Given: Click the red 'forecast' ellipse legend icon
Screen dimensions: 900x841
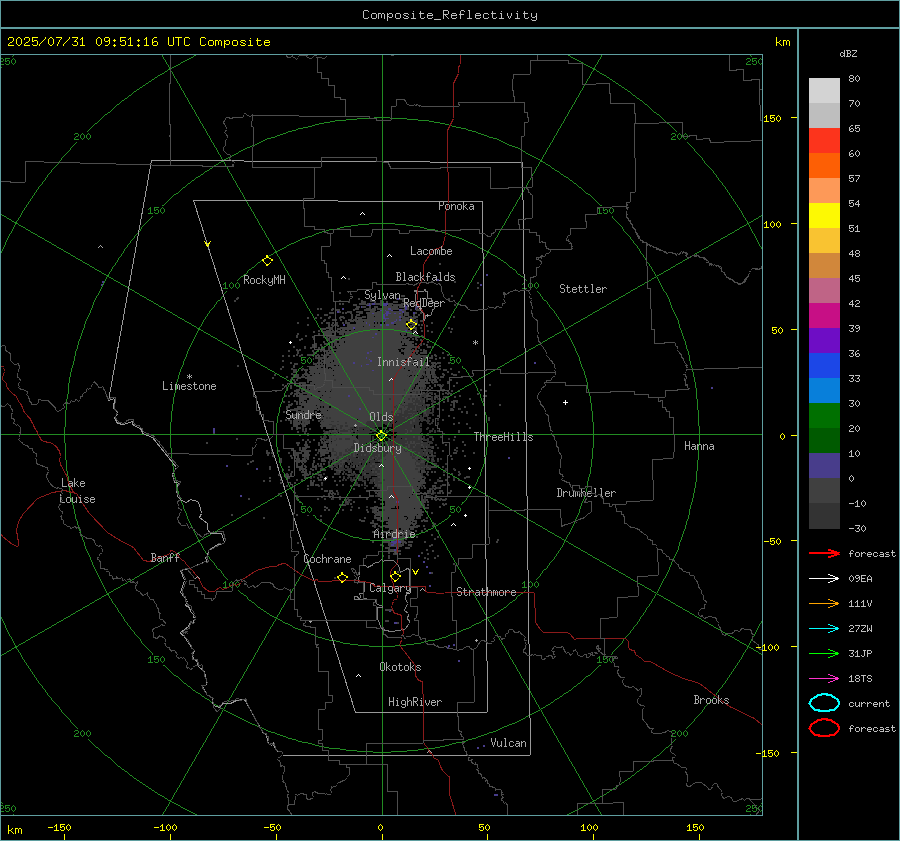Looking at the screenshot, I should tap(824, 728).
